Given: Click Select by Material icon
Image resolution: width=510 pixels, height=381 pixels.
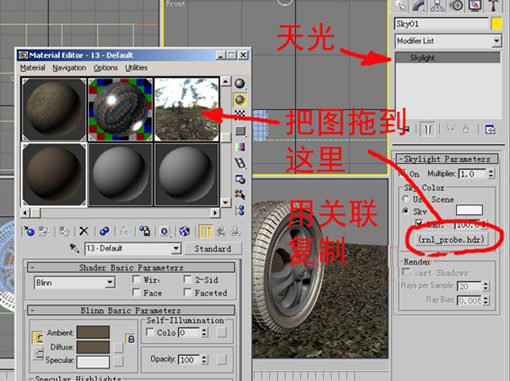Looking at the screenshot, I should coord(240,195).
